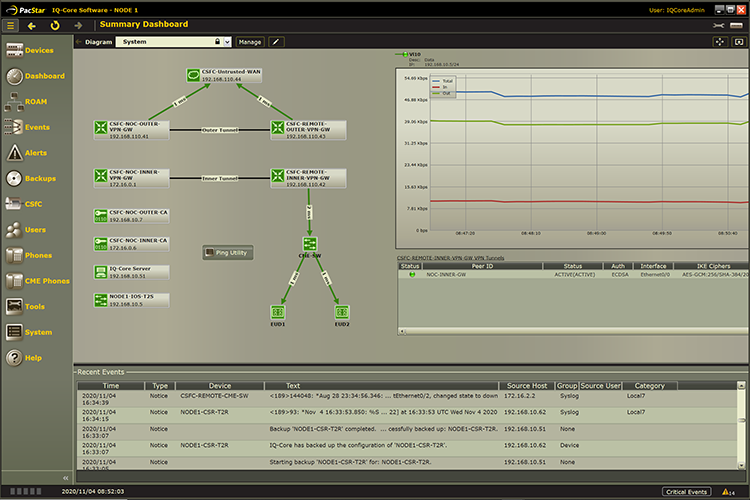
Task: Select the CSFC-REMOTE-INNER-VPN-GW node
Action: (x=308, y=178)
